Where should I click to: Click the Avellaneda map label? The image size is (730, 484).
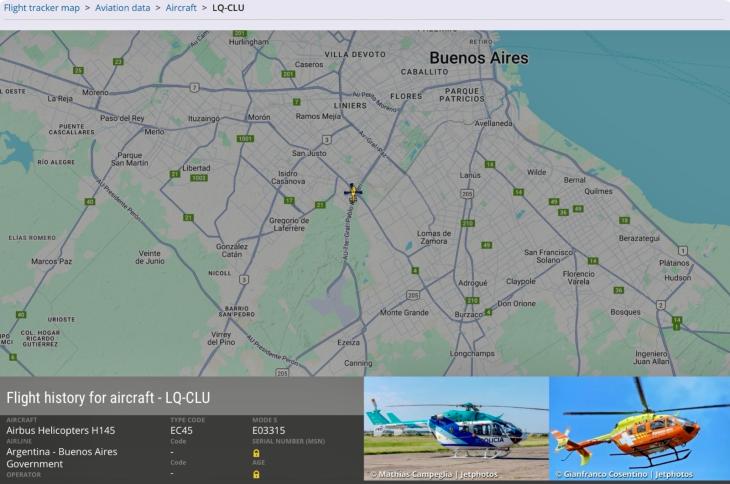493,123
